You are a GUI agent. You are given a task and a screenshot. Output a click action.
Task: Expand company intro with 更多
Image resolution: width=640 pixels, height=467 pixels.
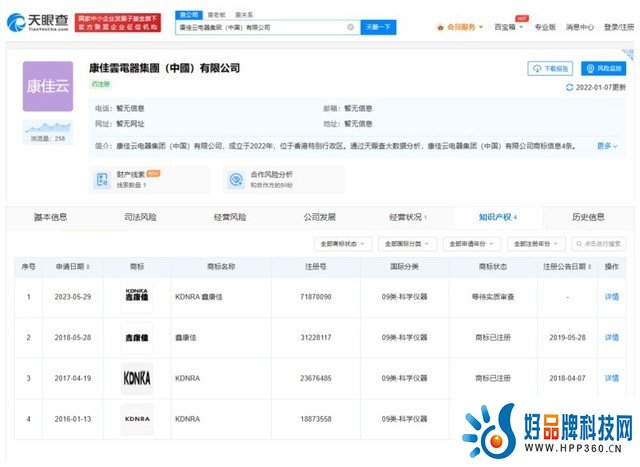click(x=607, y=146)
